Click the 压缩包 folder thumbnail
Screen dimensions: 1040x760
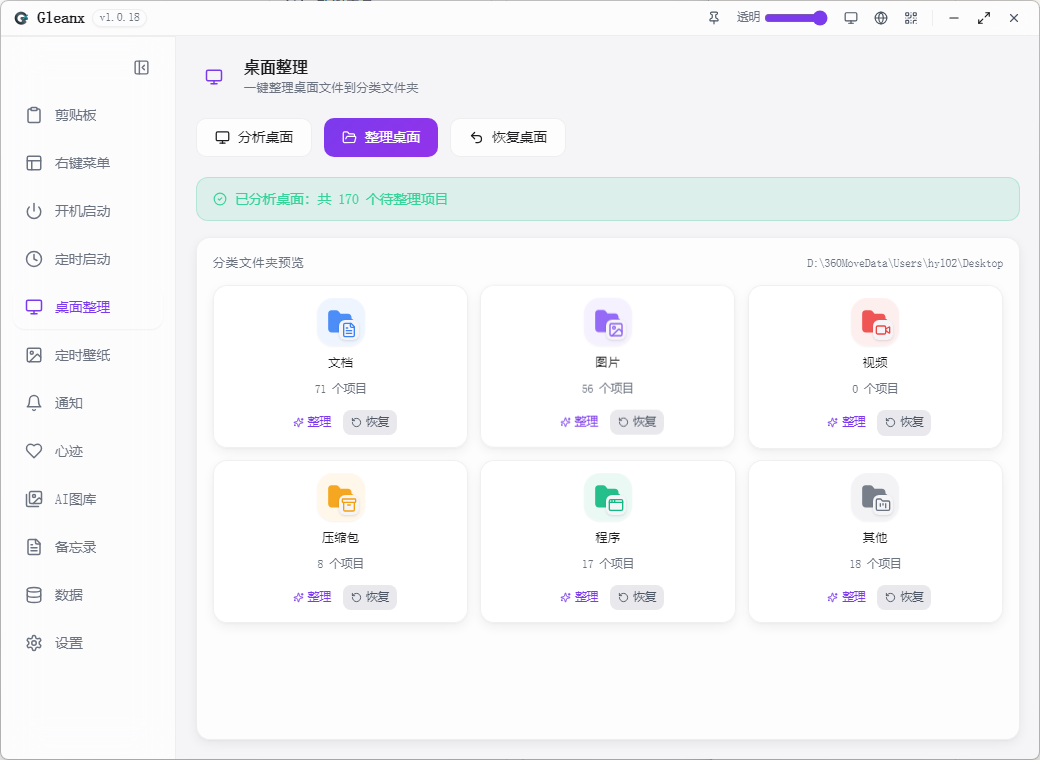(341, 497)
